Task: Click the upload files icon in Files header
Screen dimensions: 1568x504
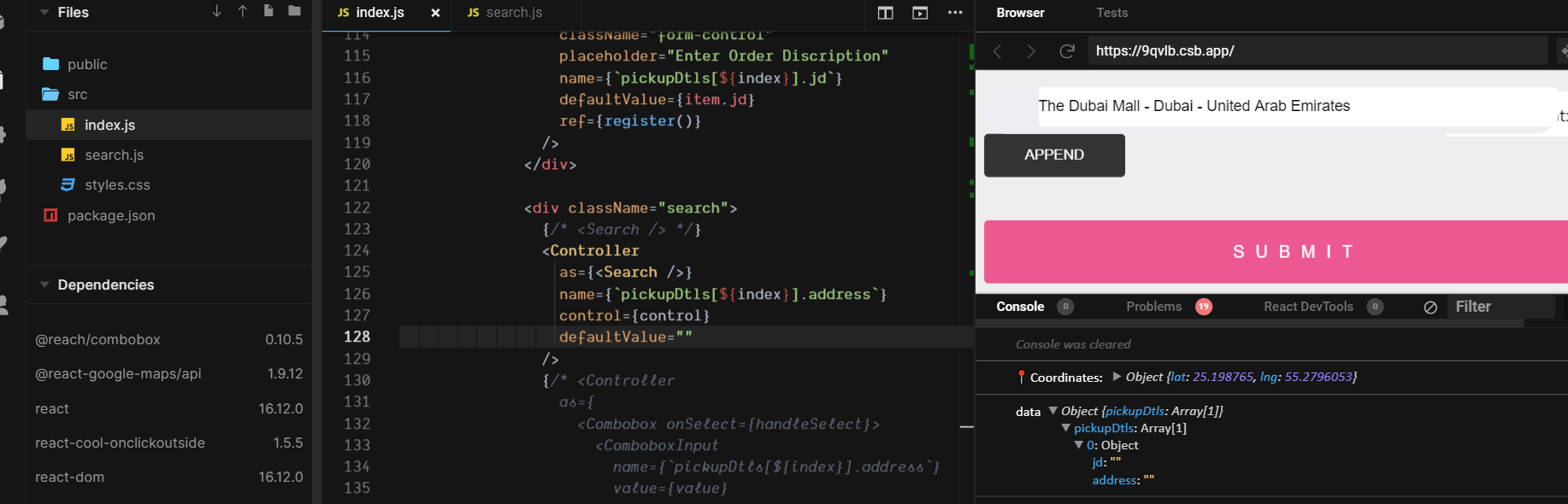Action: pyautogui.click(x=243, y=11)
